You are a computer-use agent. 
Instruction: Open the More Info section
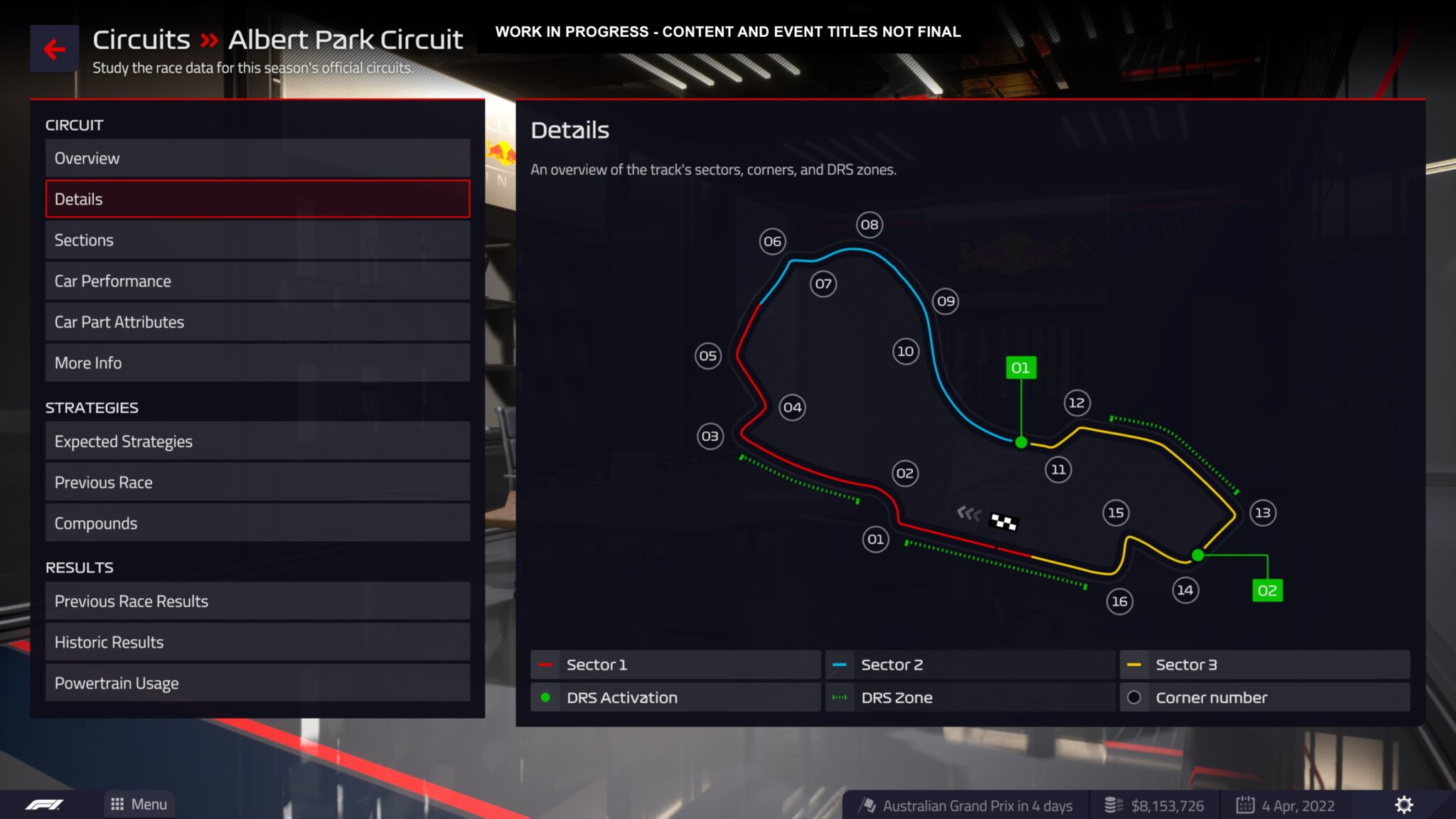point(257,362)
